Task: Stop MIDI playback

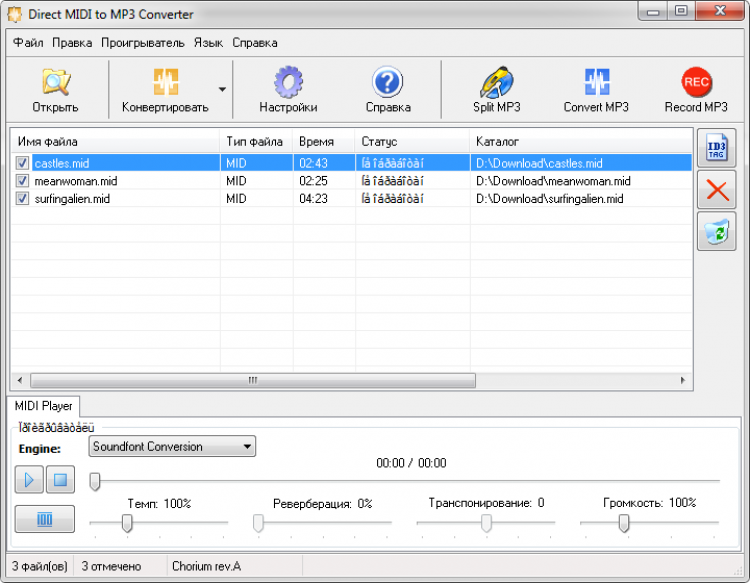Action: pyautogui.click(x=60, y=479)
